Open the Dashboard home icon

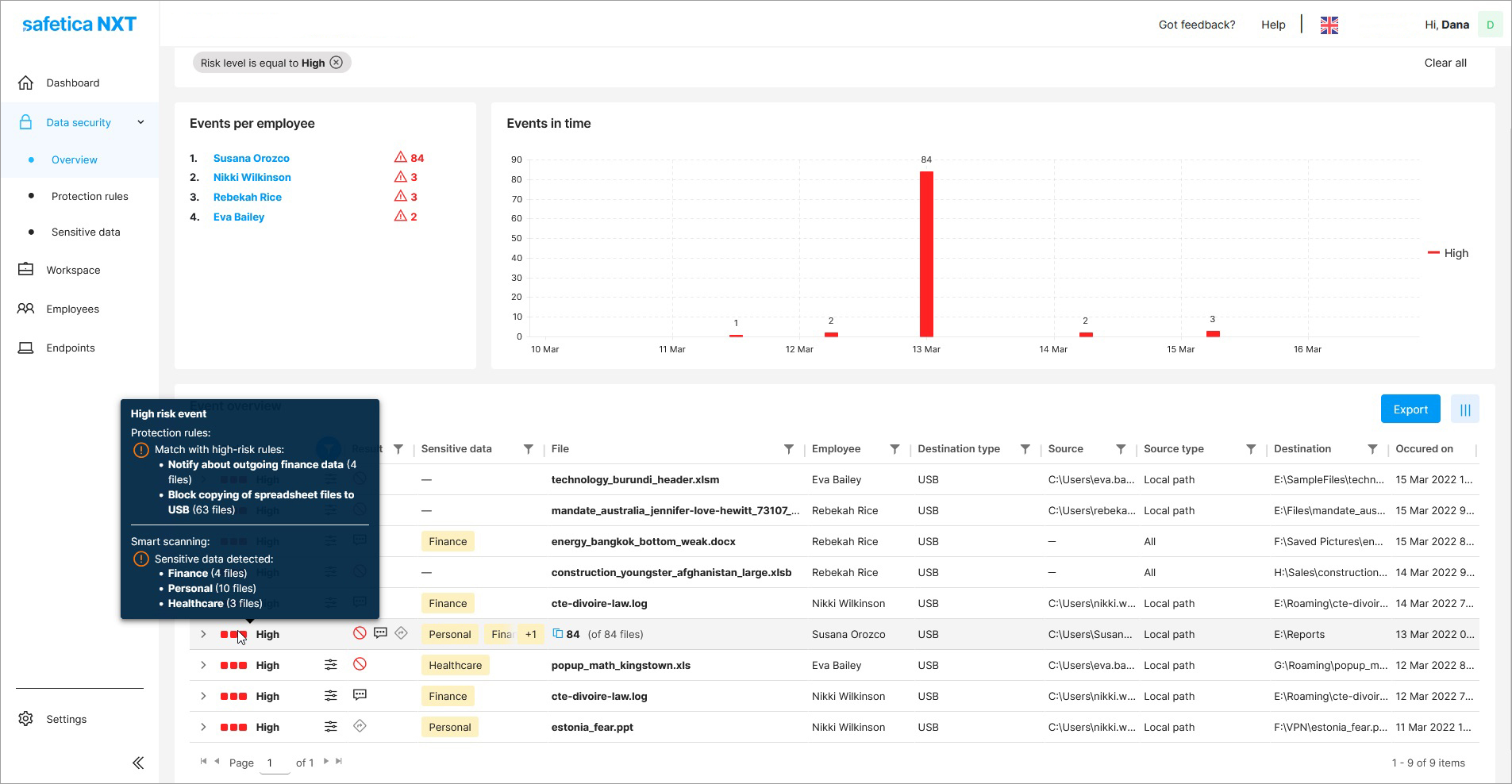25,83
